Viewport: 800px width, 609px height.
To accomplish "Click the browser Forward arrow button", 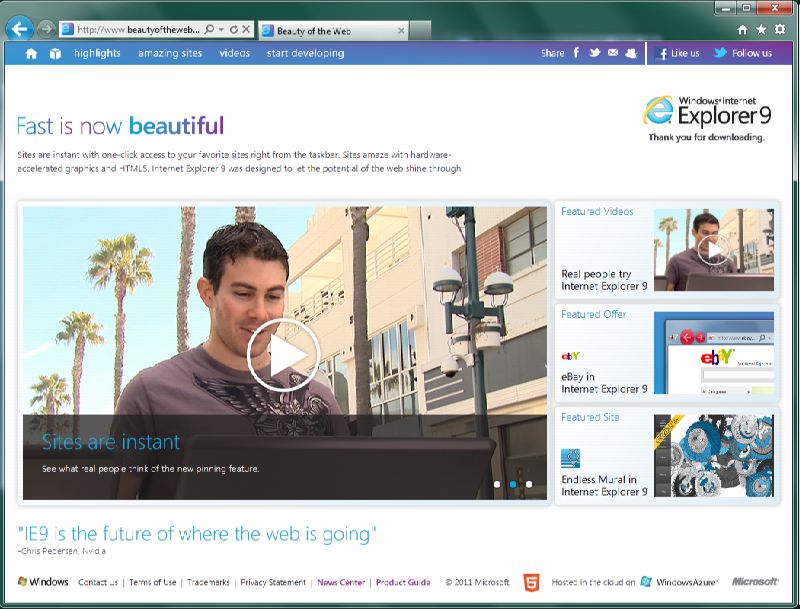I will pyautogui.click(x=46, y=29).
